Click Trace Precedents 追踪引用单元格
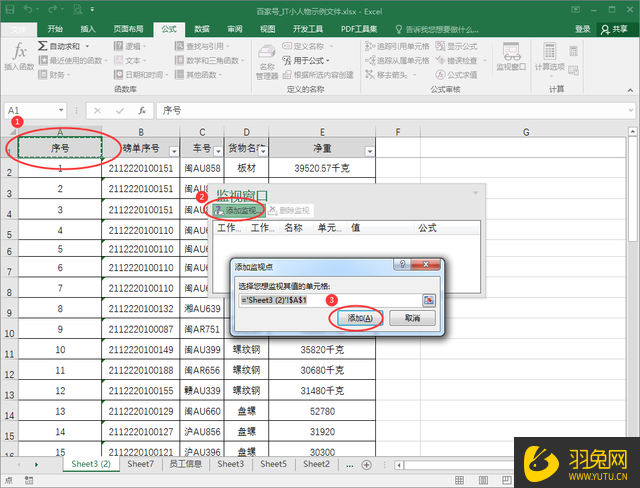This screenshot has width=640, height=488. (397, 46)
